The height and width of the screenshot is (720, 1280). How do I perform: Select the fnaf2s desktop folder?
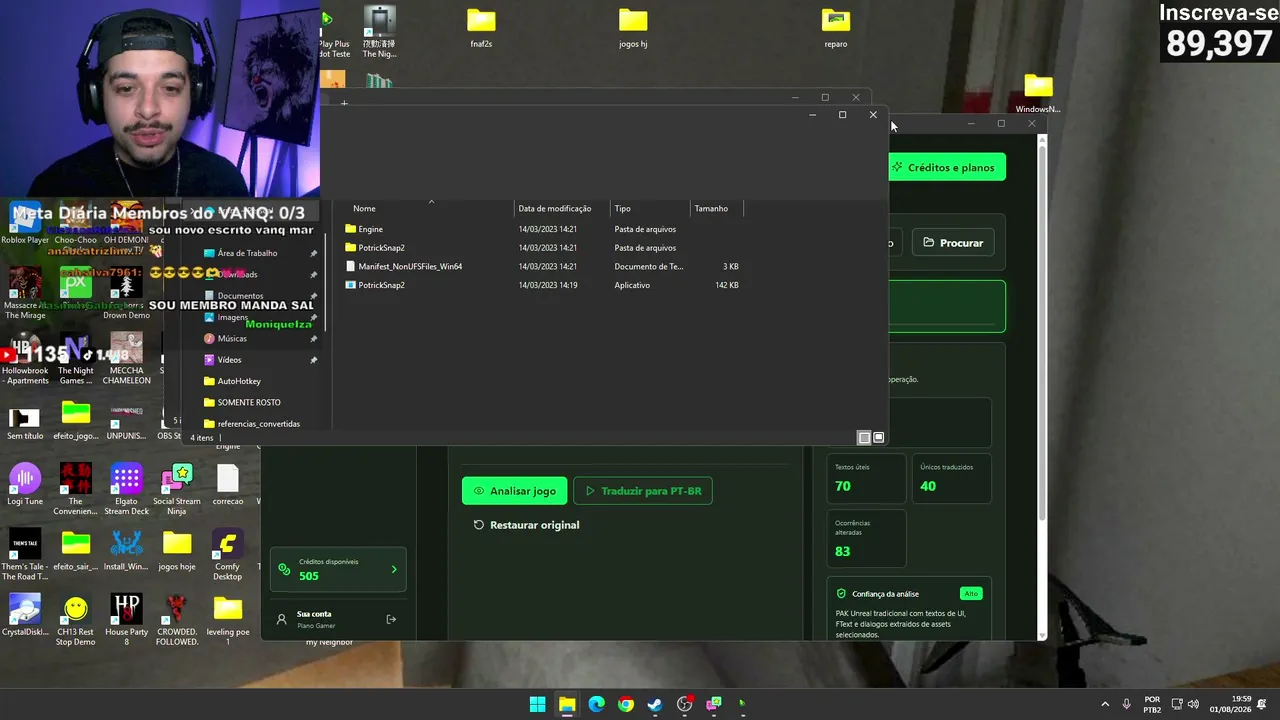tap(481, 28)
